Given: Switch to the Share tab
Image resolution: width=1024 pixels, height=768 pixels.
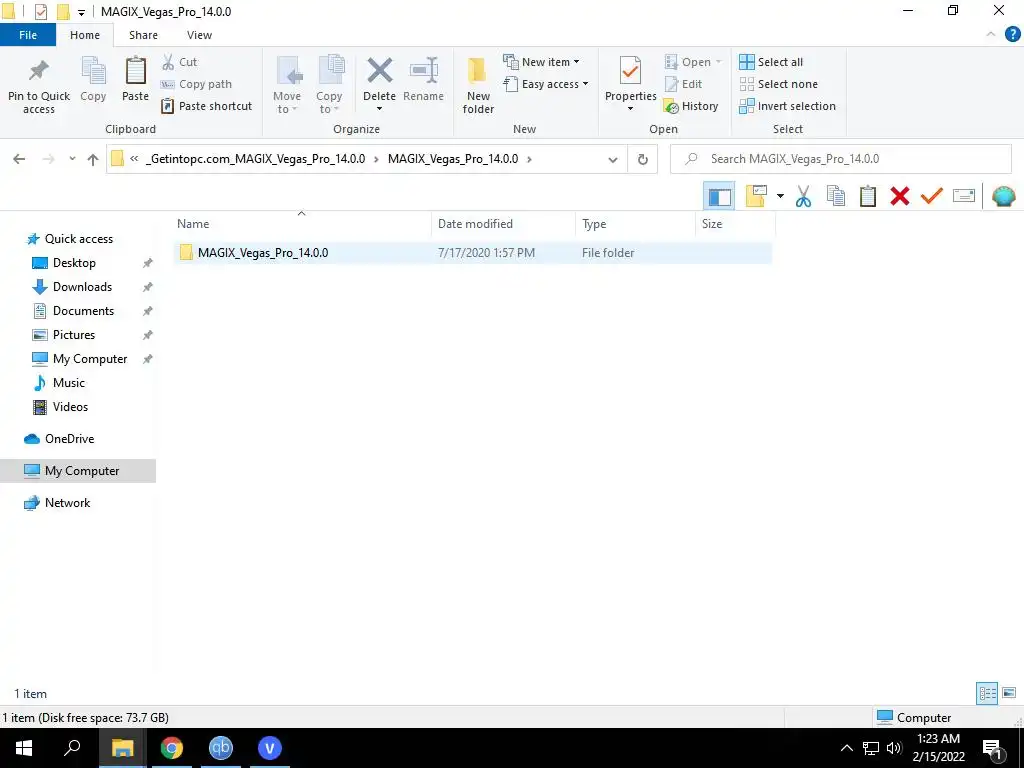Looking at the screenshot, I should [143, 35].
